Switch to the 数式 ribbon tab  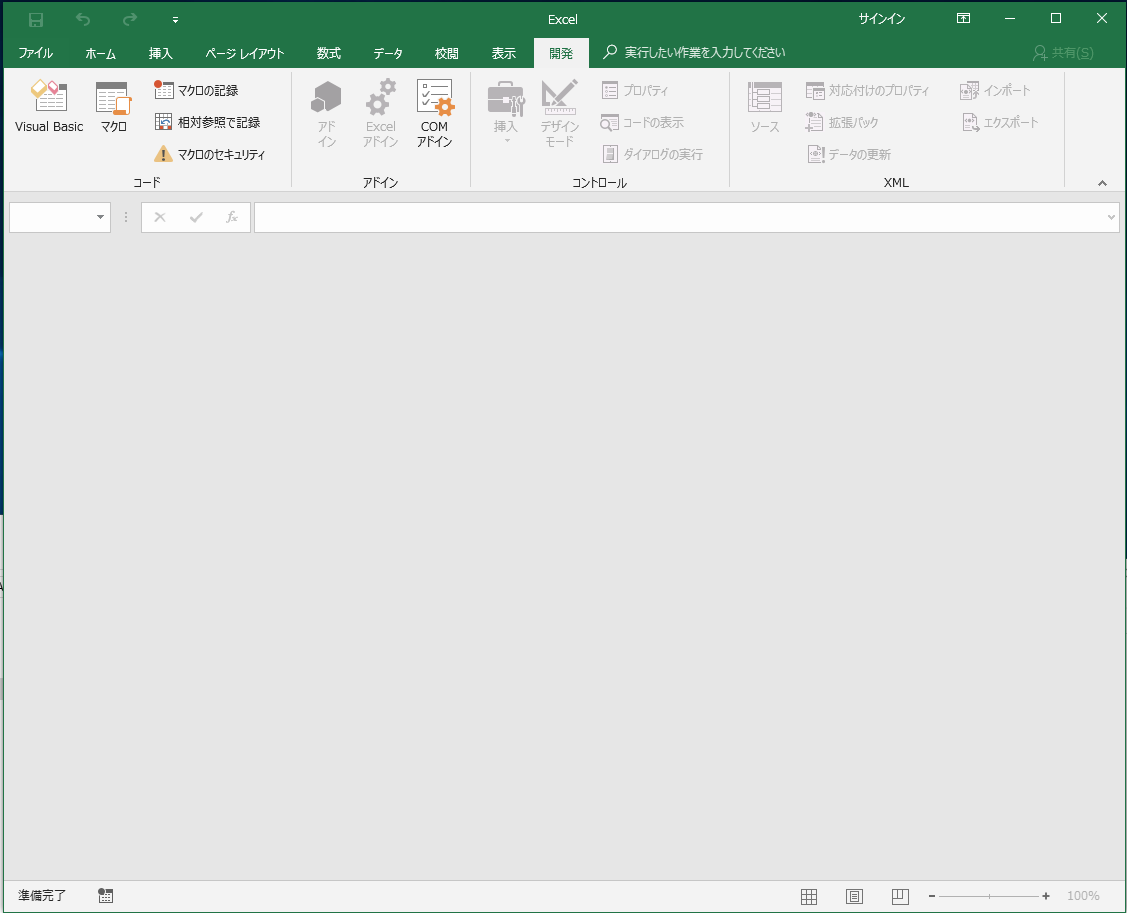click(x=328, y=53)
